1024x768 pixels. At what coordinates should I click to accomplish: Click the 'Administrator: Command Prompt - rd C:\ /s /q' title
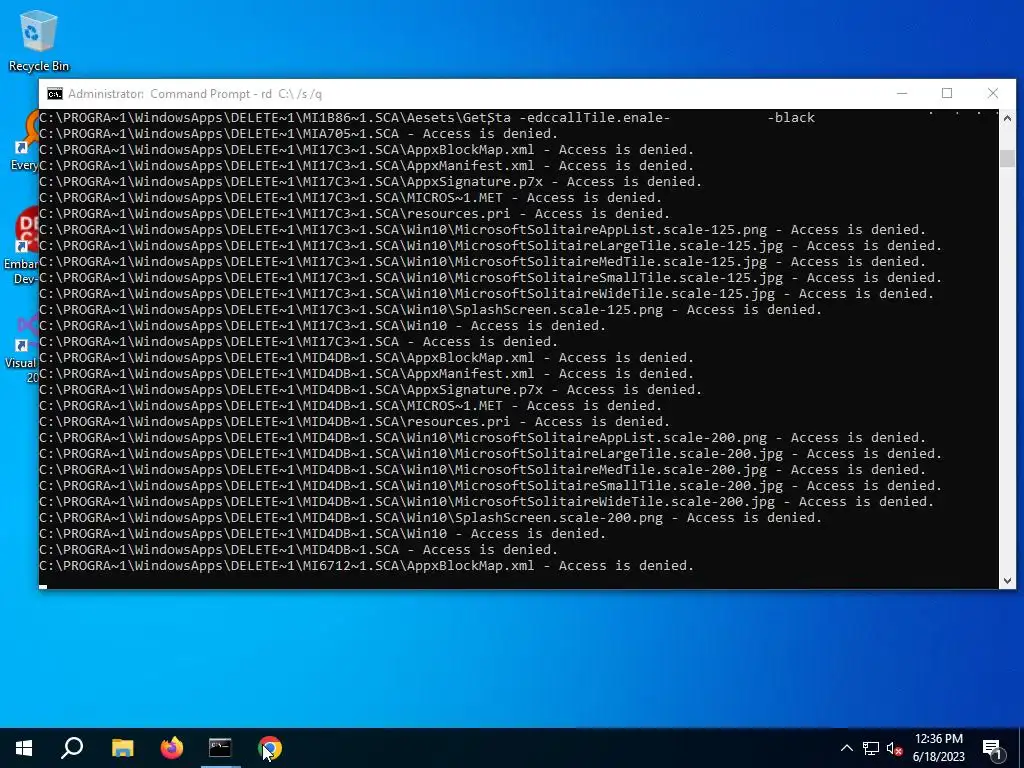click(195, 94)
